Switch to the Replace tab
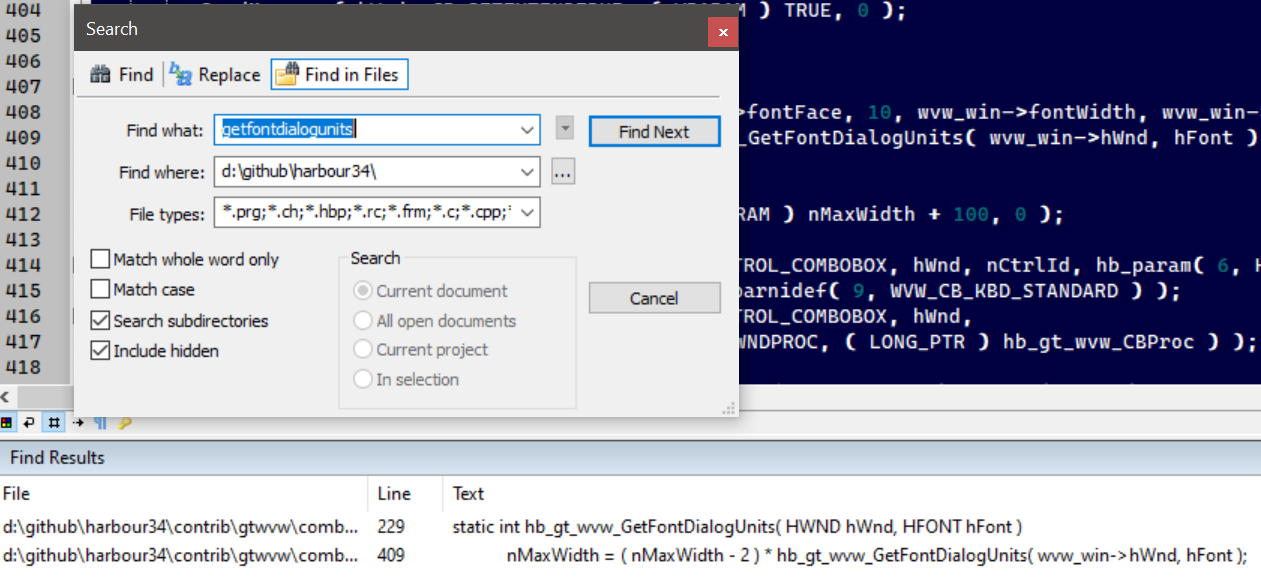Viewport: 1261px width, 585px height. [x=215, y=75]
